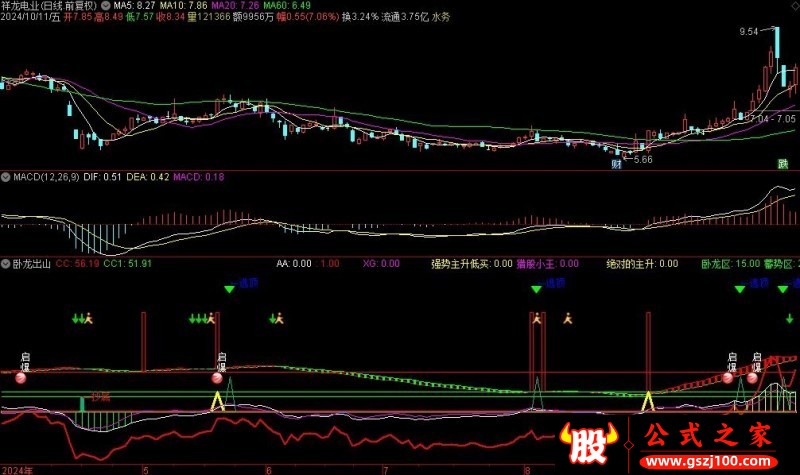The image size is (800, 475).
Task: Click the XG: 0.00 label
Action: 381,264
